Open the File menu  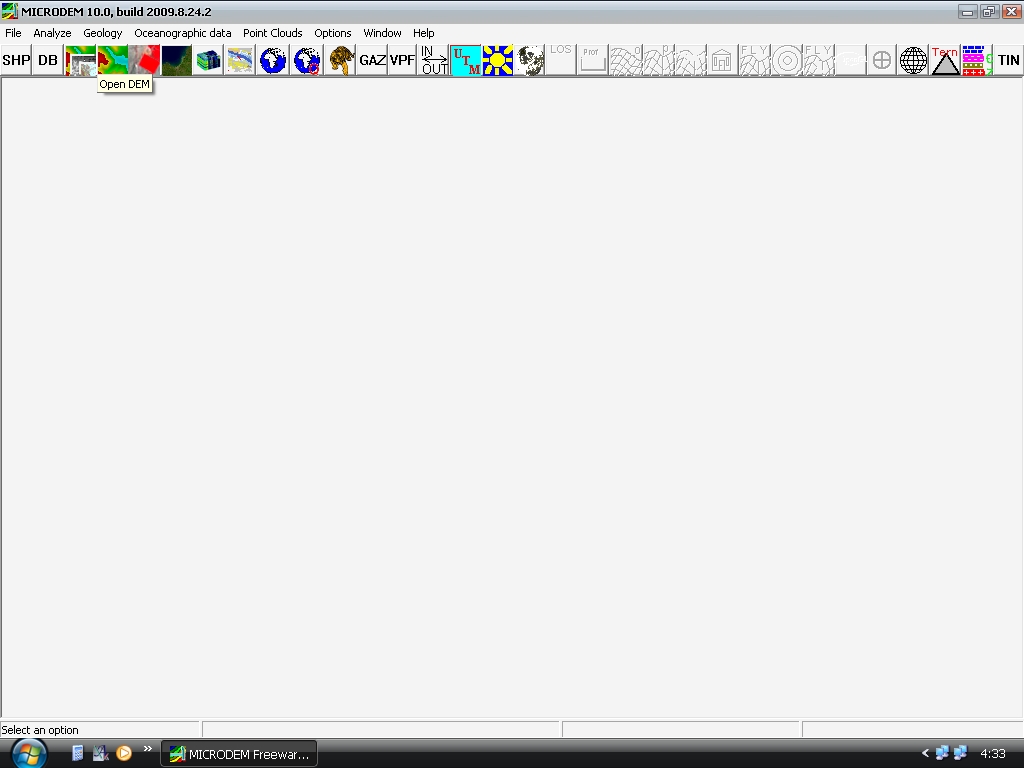point(13,33)
